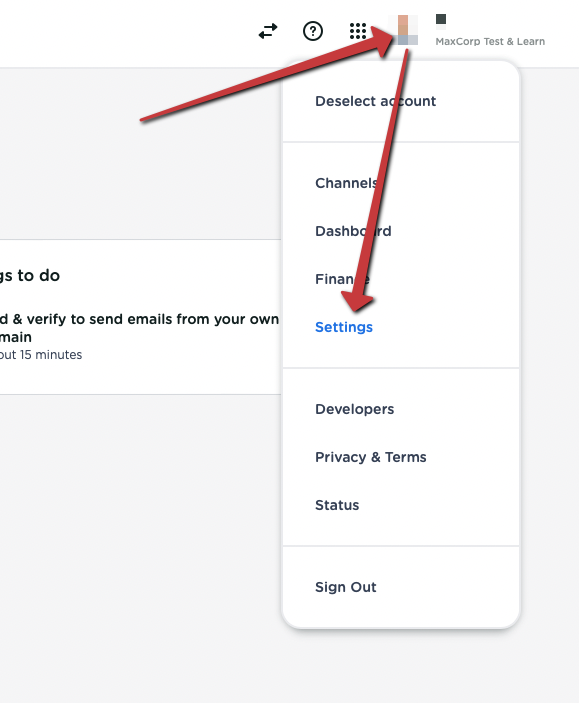Click empty gray page background to dismiss menu
This screenshot has width=579, height=703.
click(x=135, y=538)
